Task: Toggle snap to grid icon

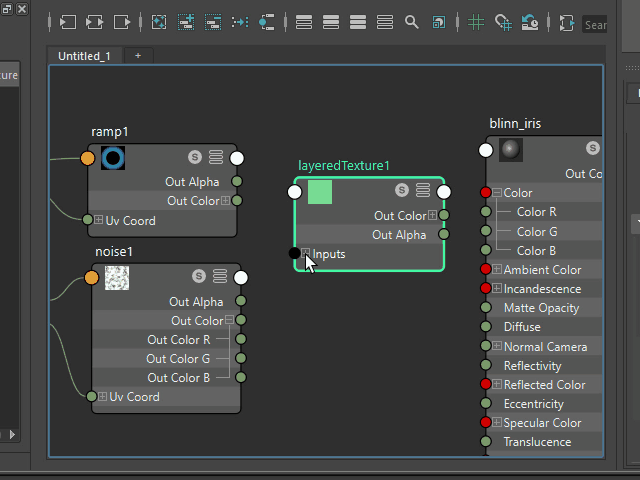Action: (503, 21)
